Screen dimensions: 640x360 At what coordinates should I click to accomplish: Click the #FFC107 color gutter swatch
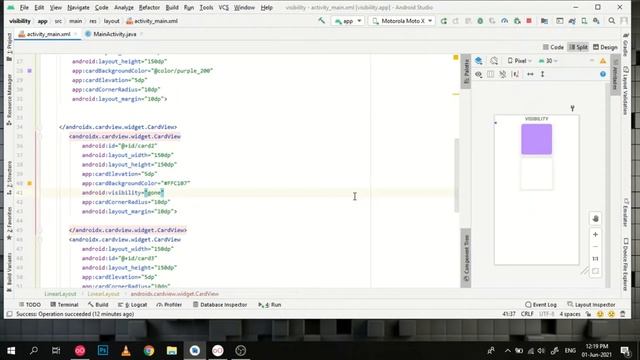click(x=29, y=183)
